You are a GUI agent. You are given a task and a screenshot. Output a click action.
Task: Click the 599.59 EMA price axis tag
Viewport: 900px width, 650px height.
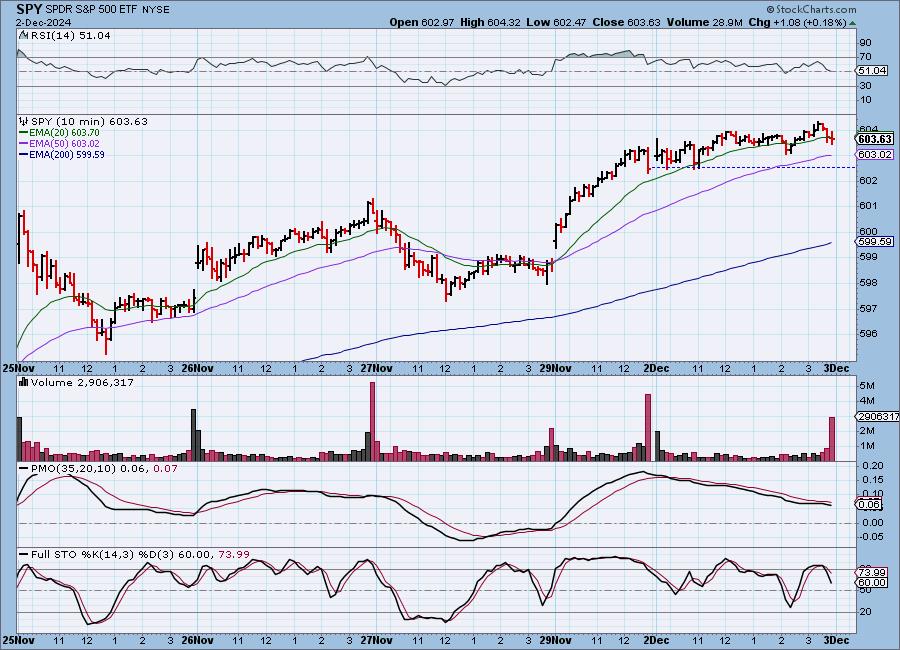click(875, 242)
